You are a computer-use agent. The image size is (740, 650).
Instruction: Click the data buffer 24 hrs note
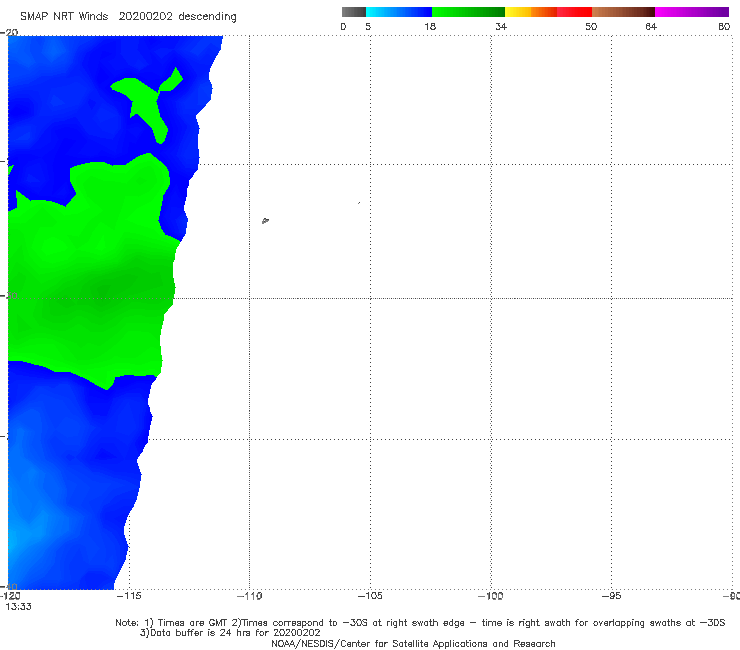coord(230,633)
